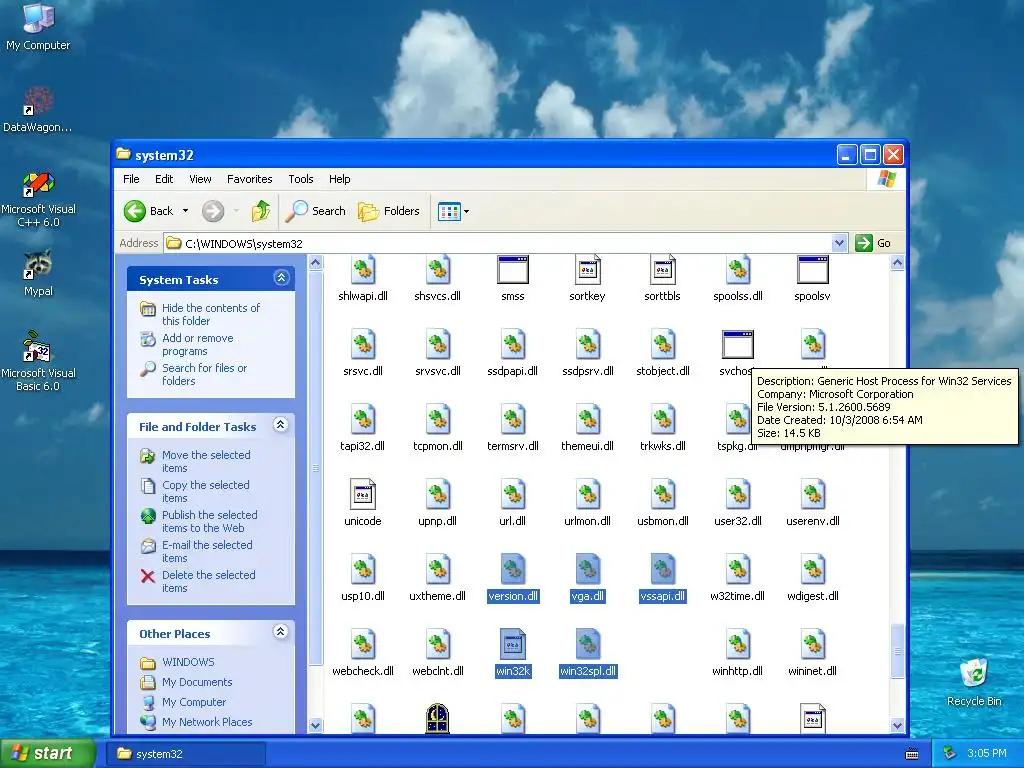The image size is (1024, 768).
Task: Select the urlmon.dll file icon
Action: [588, 494]
